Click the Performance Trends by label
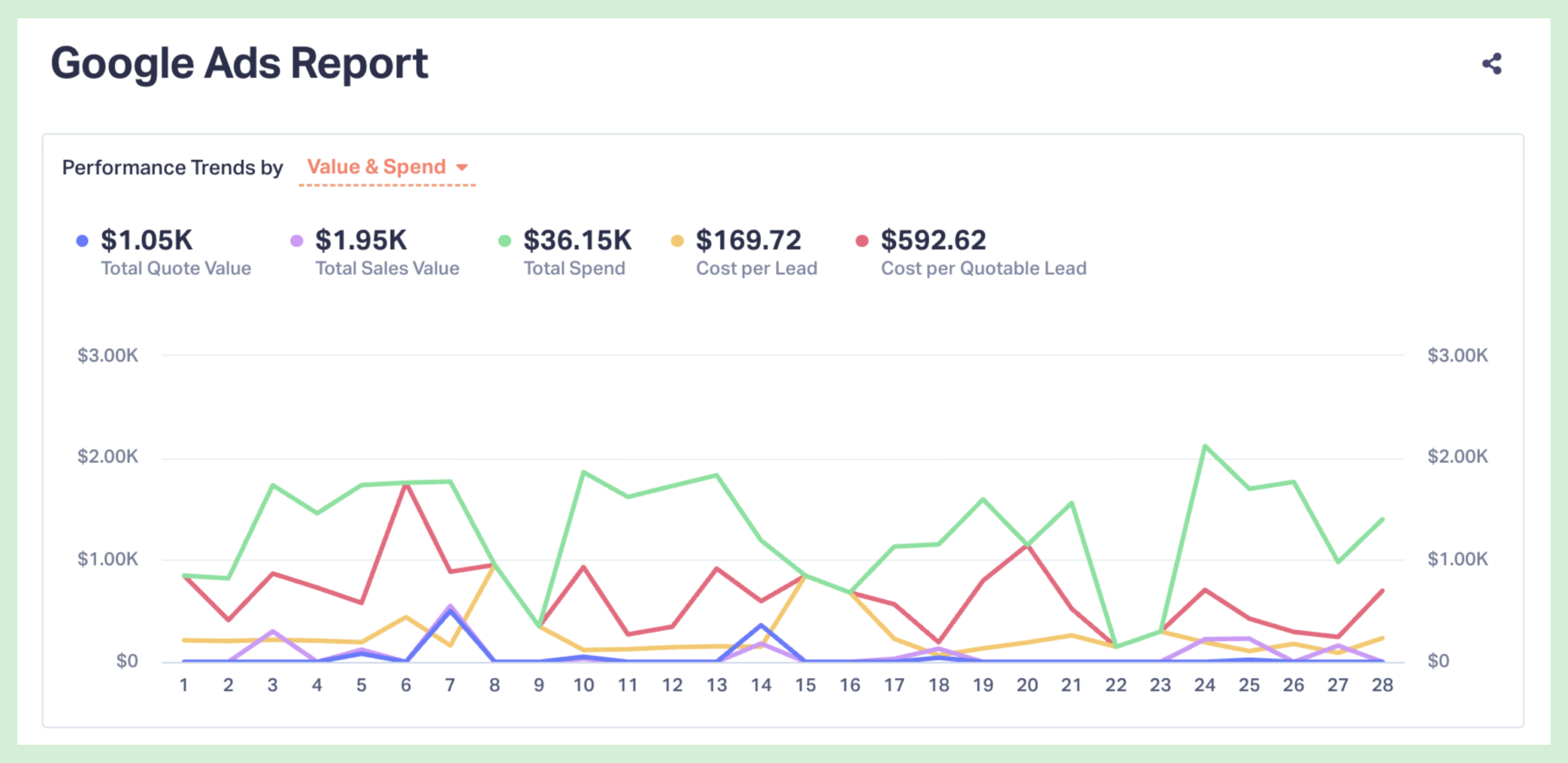Image resolution: width=1568 pixels, height=763 pixels. click(173, 167)
